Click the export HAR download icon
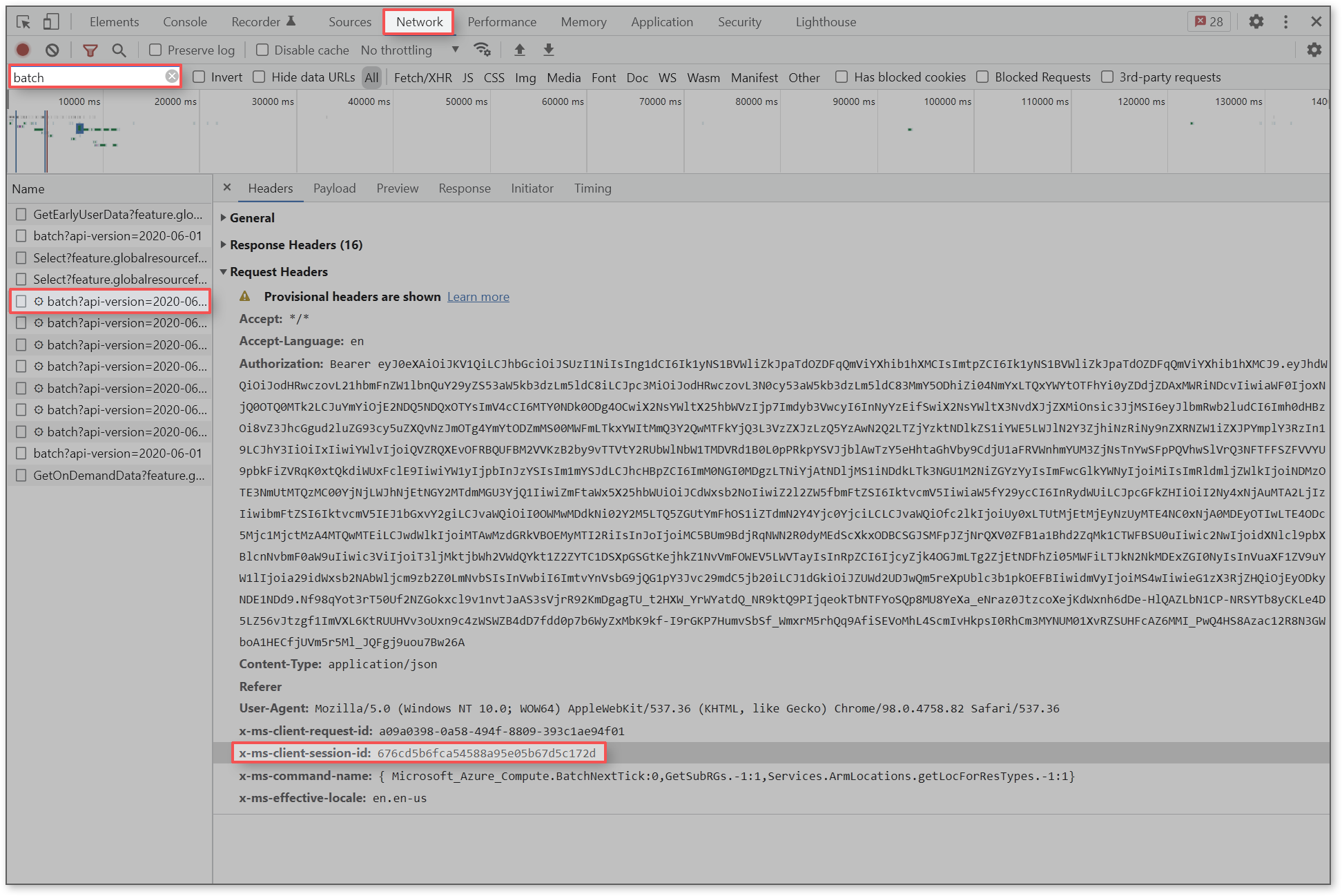The image size is (1342, 896). coord(549,50)
